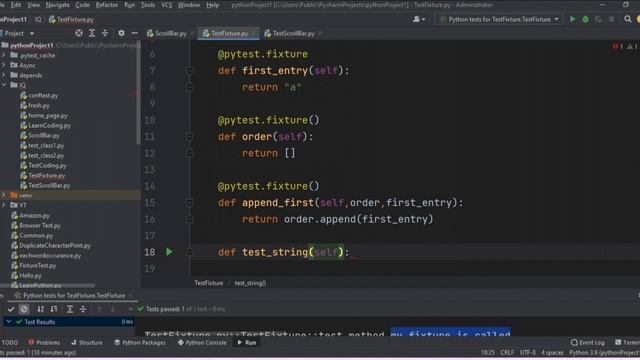Close the Python tests run tab
This screenshot has width=640, height=360.
130,296
